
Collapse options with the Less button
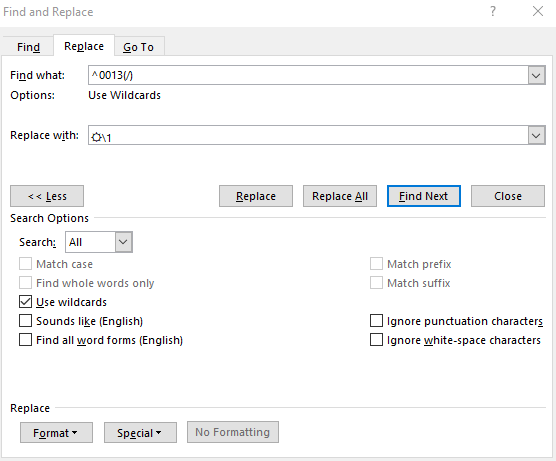tap(47, 196)
